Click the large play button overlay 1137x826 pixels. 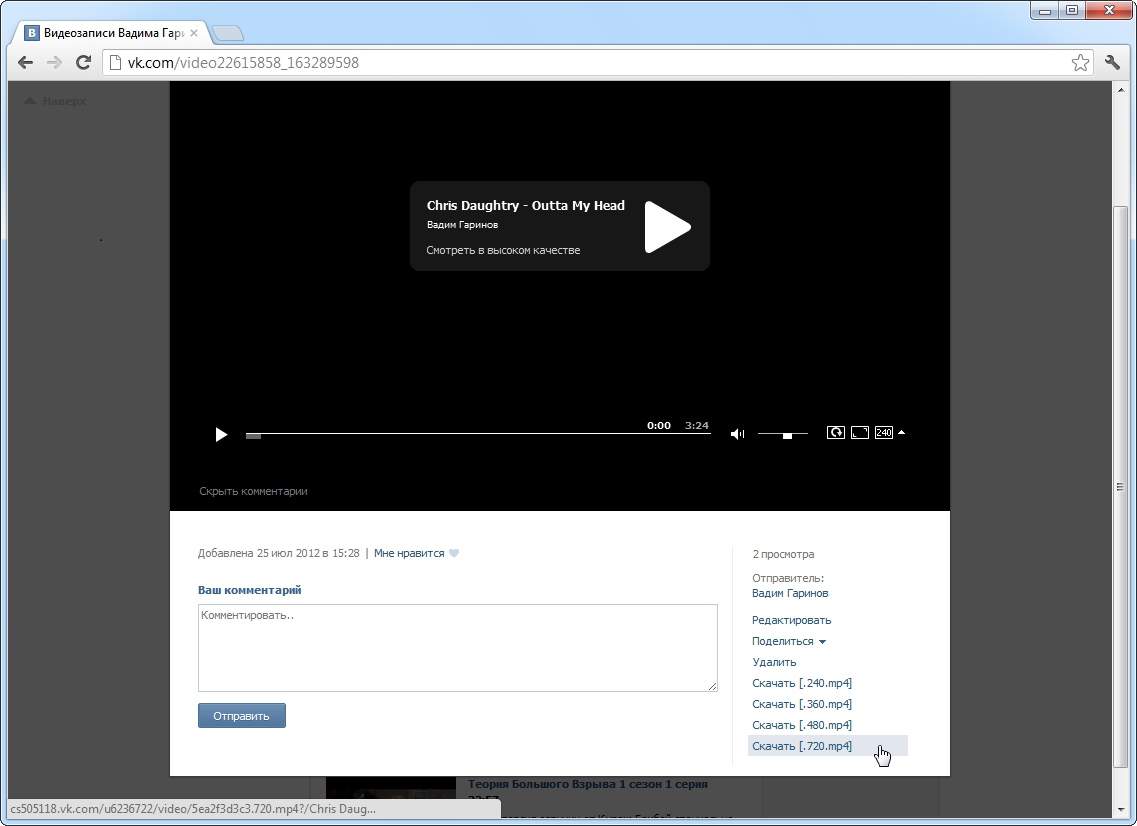click(x=667, y=227)
